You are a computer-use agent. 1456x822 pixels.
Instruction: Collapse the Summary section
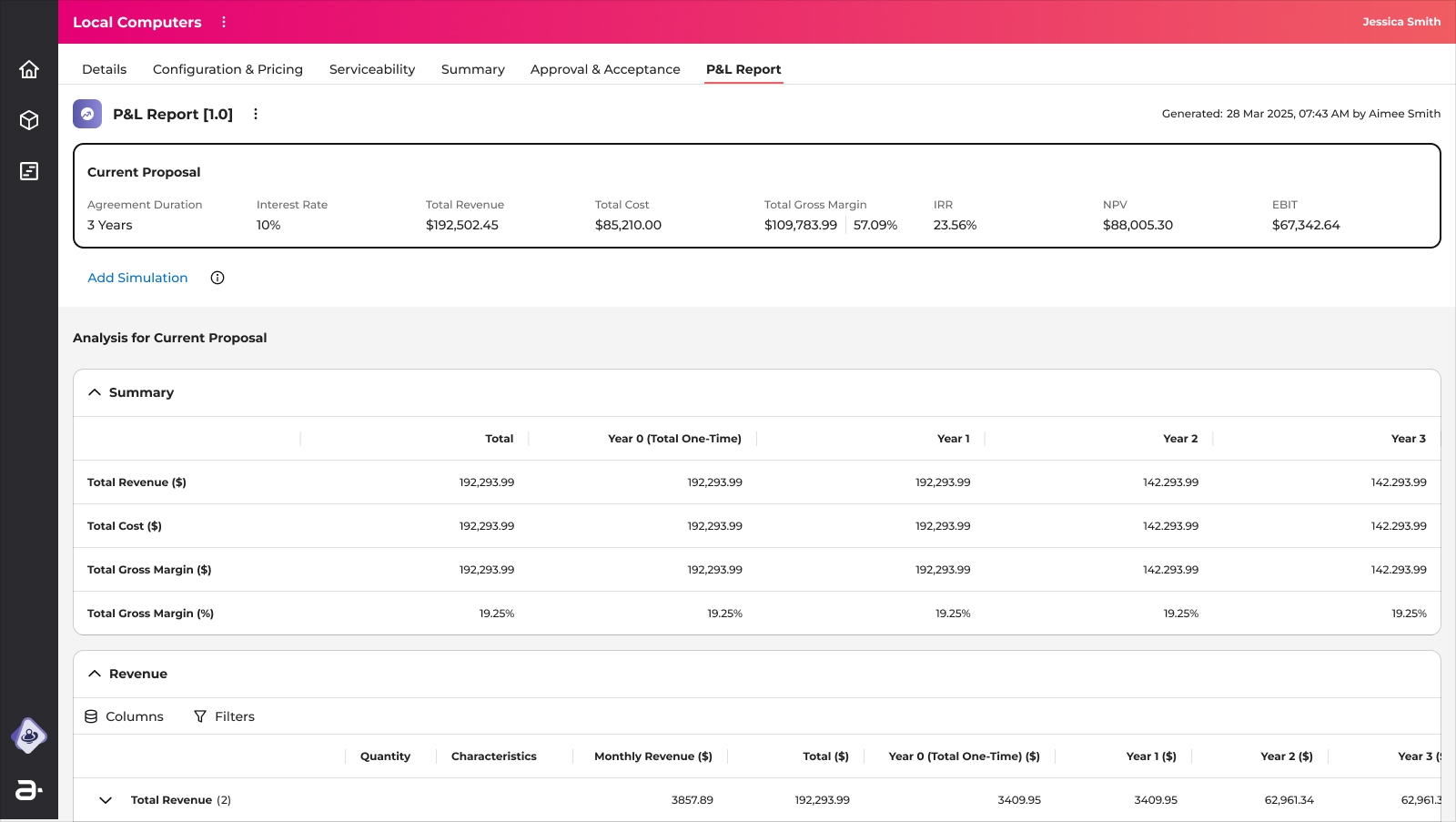click(95, 392)
